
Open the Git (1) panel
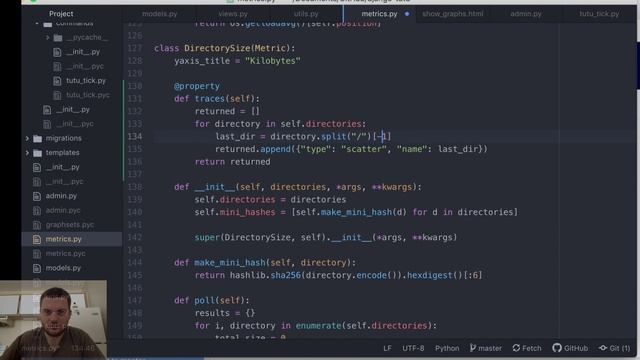pos(614,348)
